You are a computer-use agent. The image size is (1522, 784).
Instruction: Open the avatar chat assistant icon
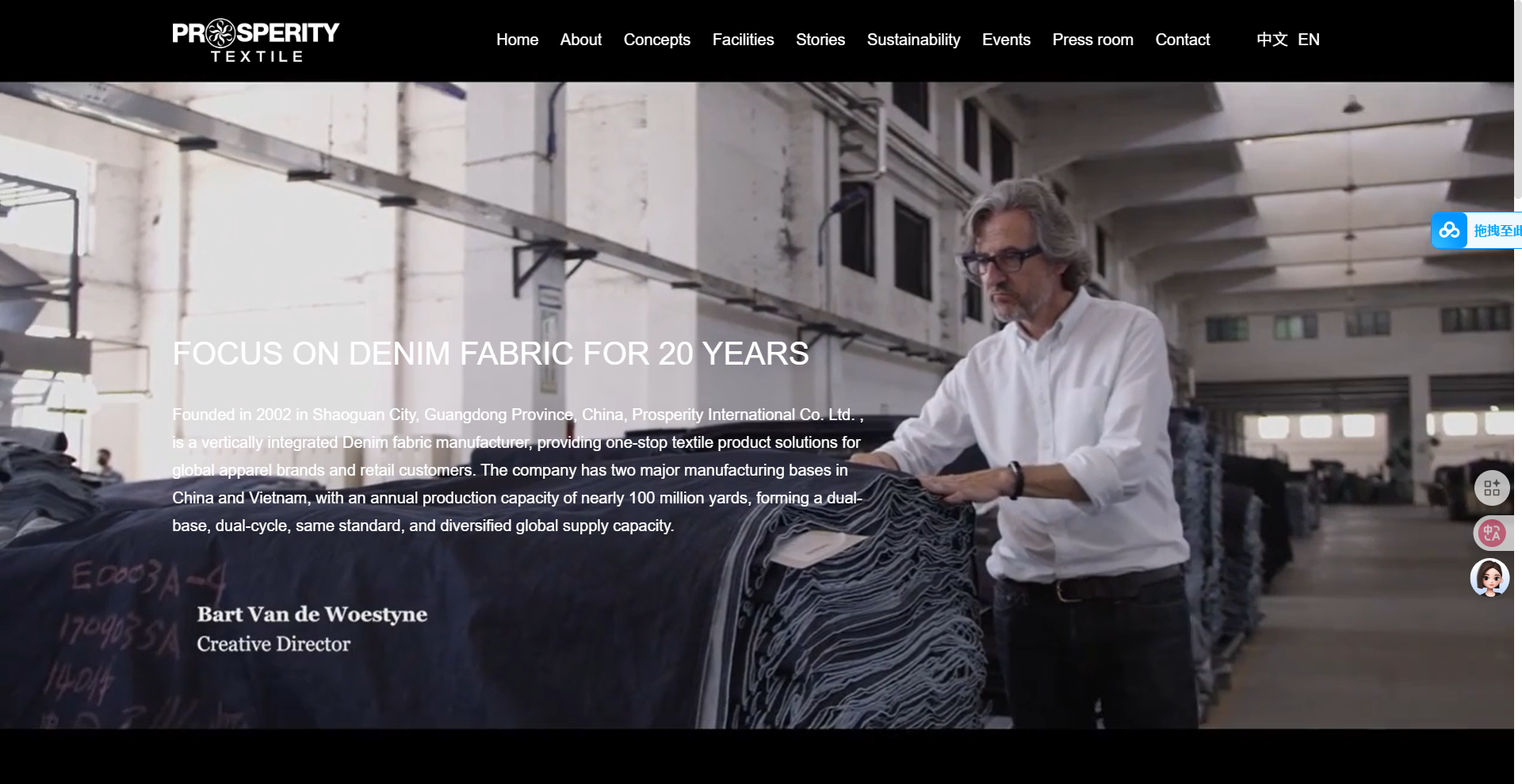pos(1490,578)
